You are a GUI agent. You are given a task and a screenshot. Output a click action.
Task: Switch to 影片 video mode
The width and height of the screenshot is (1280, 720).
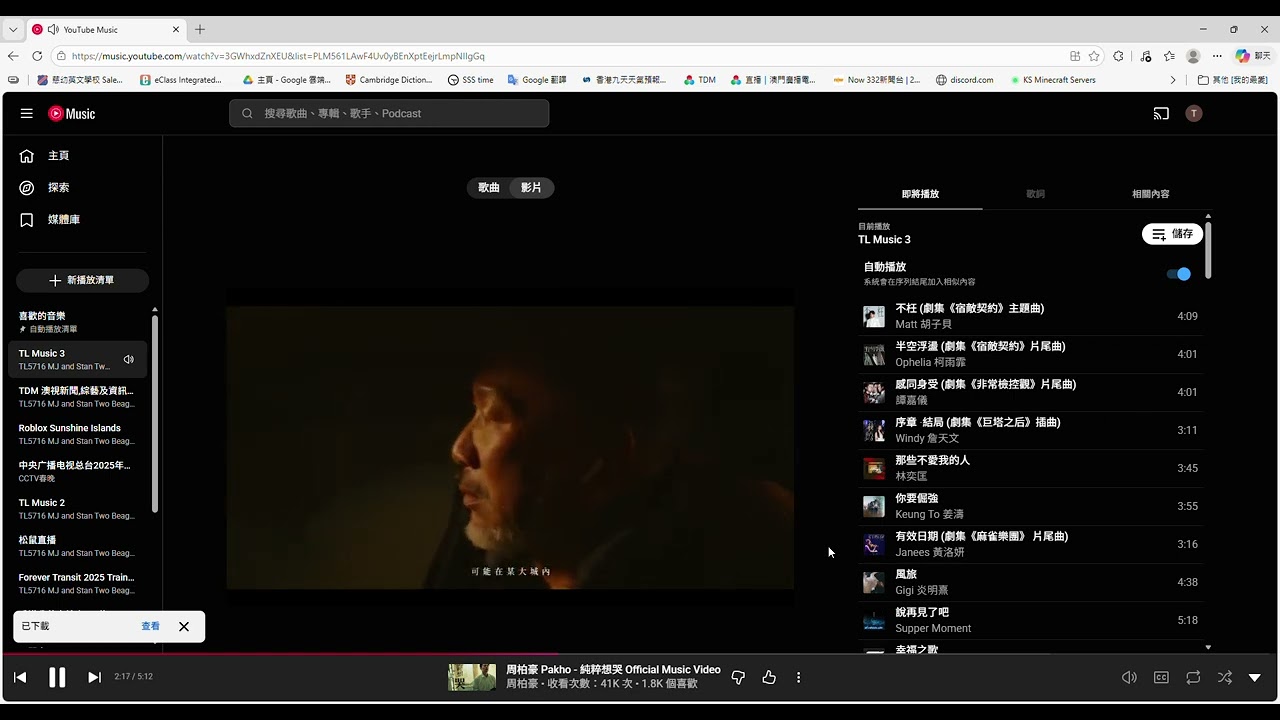(x=531, y=188)
